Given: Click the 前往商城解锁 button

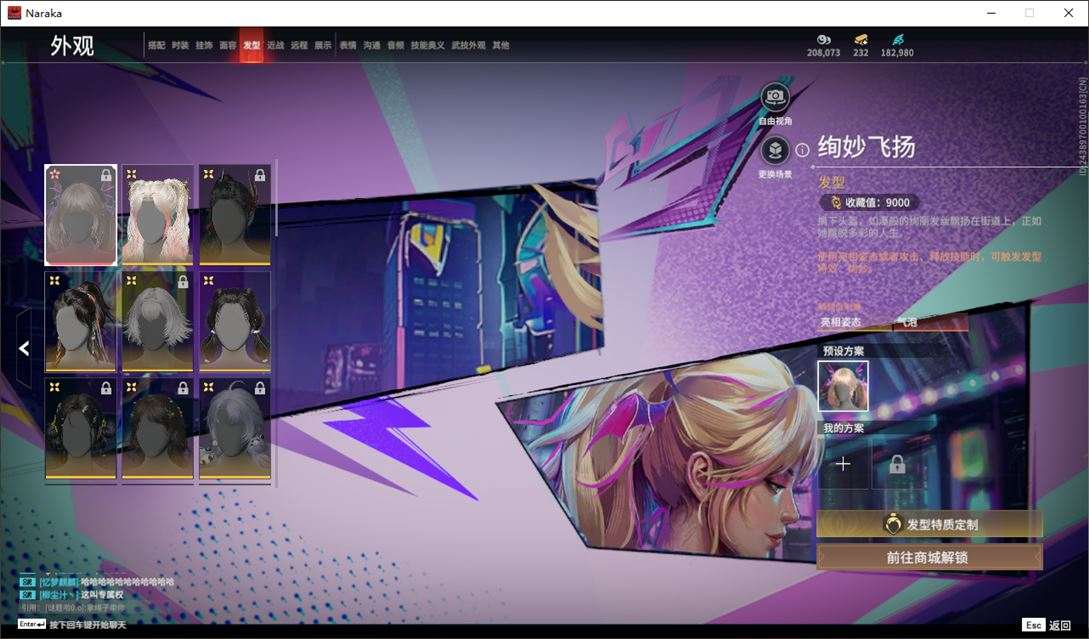Looking at the screenshot, I should (x=929, y=557).
